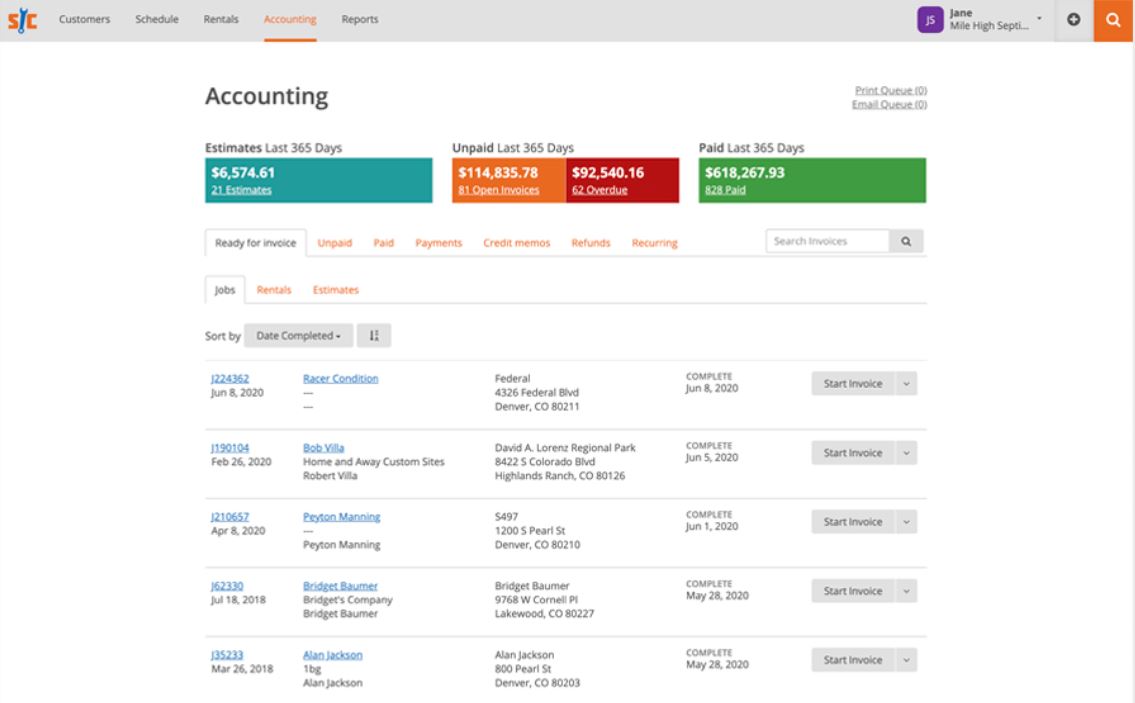Open the Bridget Baumer customer link
The height and width of the screenshot is (703, 1135).
[x=340, y=586]
